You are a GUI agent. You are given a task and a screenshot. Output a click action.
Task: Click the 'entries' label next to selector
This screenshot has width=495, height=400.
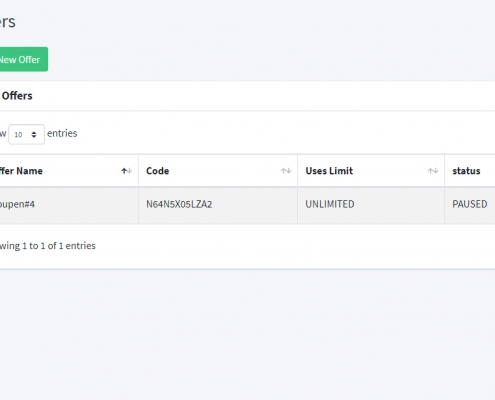pos(62,133)
